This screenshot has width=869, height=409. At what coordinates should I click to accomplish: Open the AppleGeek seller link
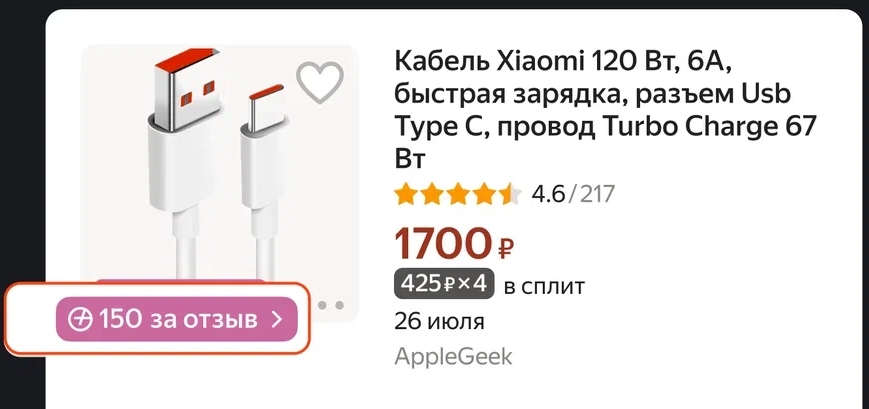453,357
